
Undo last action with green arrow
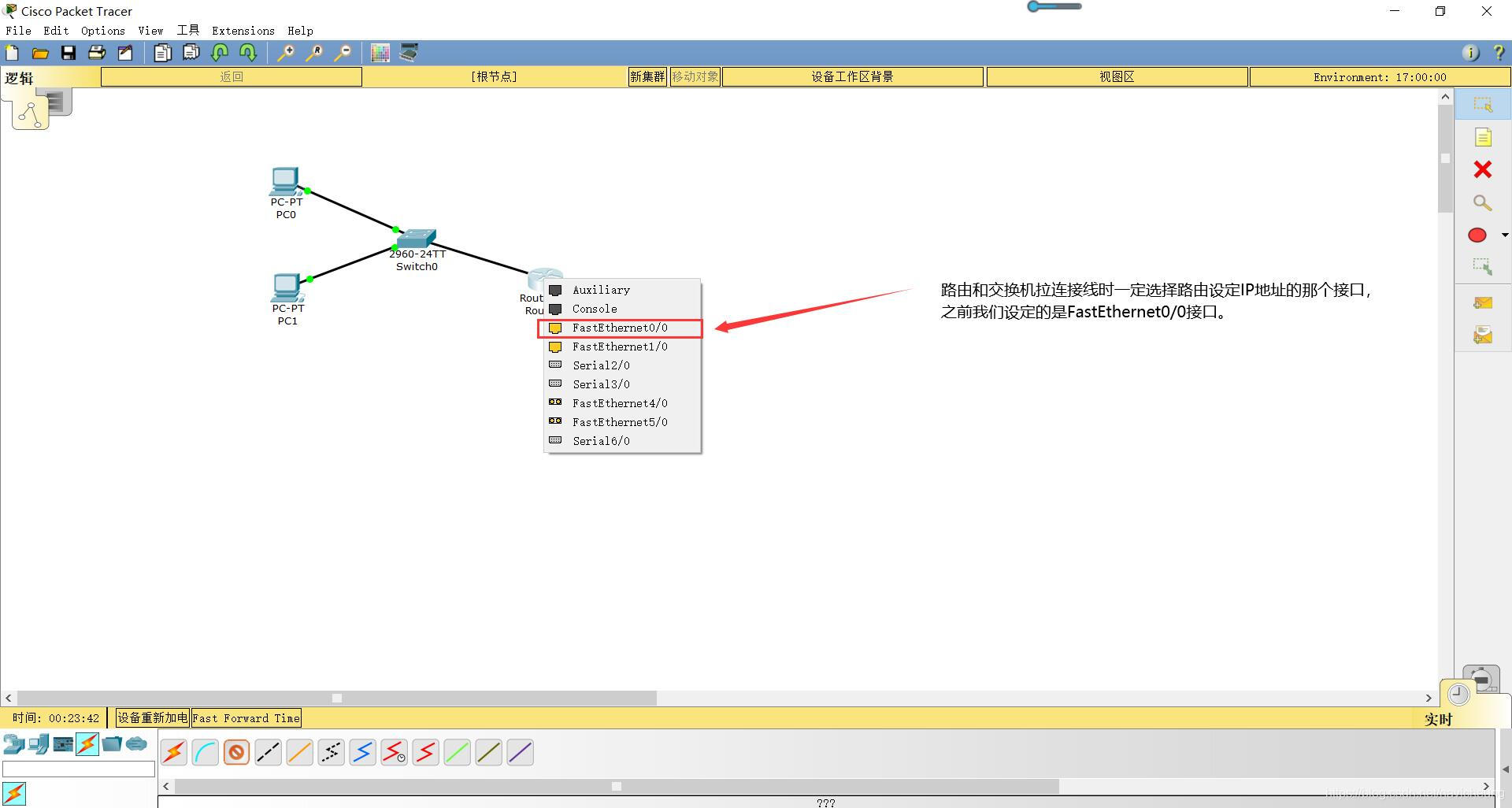(220, 53)
